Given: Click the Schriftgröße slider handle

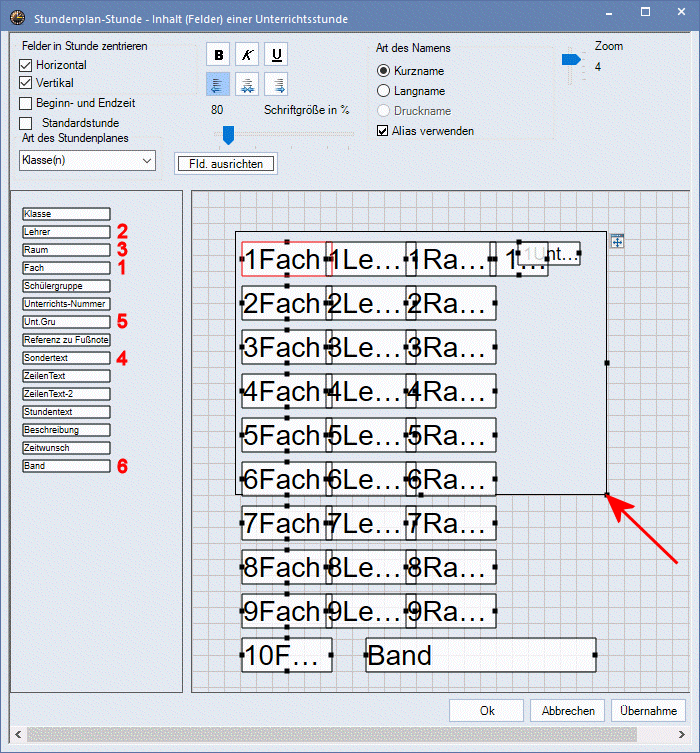Looking at the screenshot, I should [228, 134].
